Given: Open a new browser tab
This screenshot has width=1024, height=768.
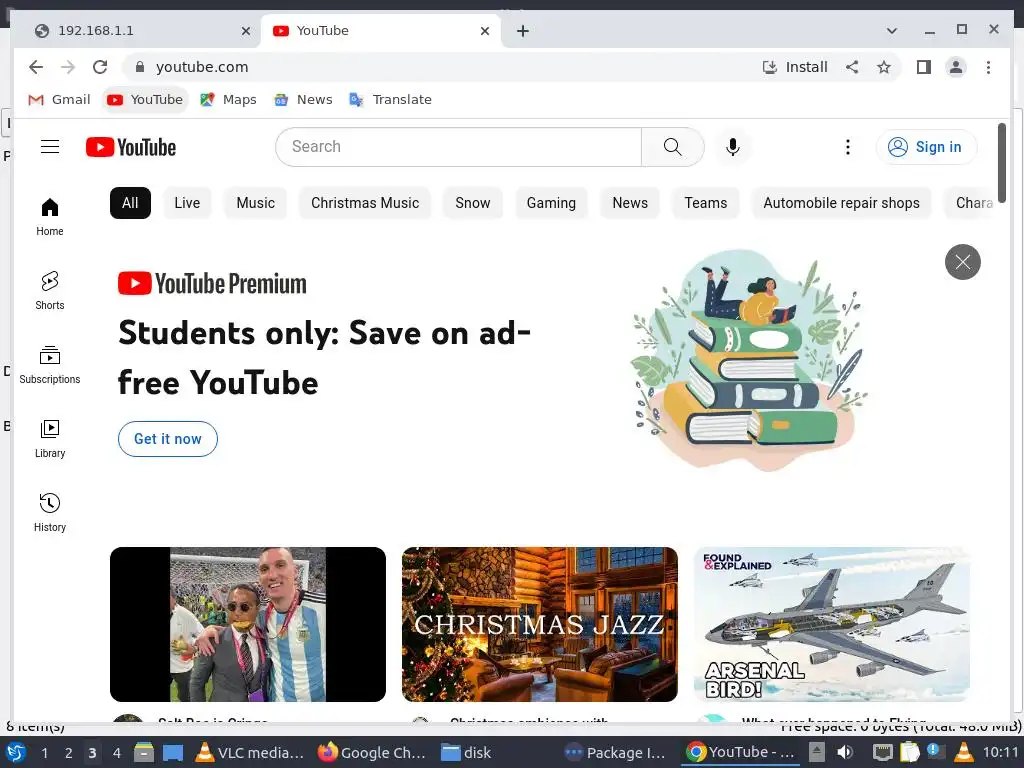Looking at the screenshot, I should tap(522, 31).
